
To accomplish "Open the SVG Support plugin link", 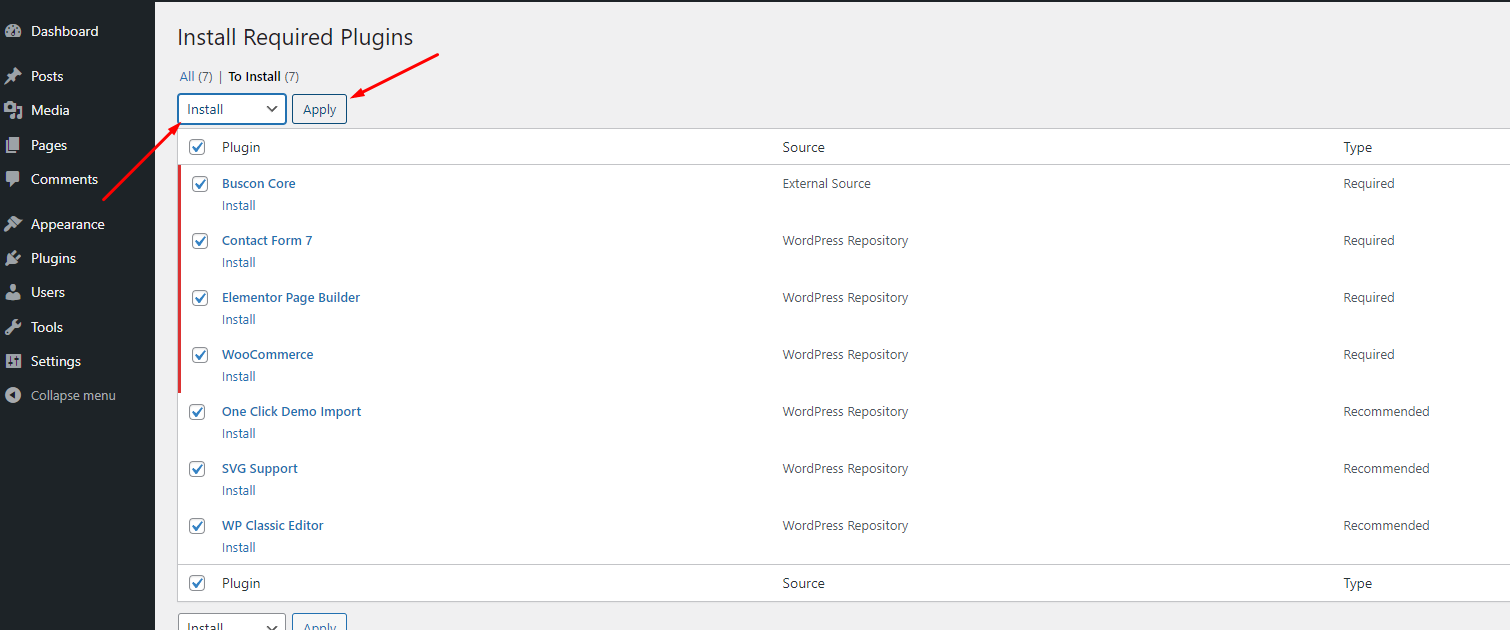I will (260, 468).
